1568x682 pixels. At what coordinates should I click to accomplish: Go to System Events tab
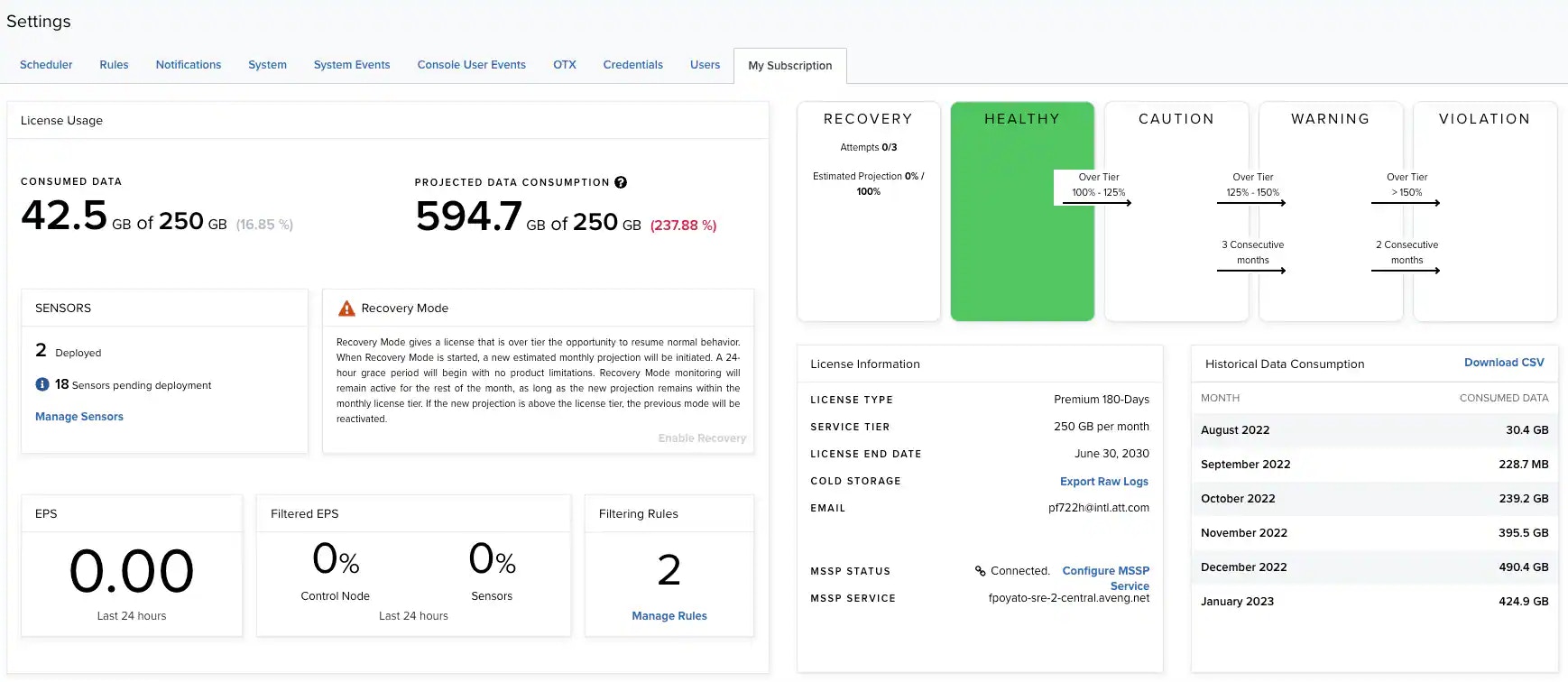352,65
